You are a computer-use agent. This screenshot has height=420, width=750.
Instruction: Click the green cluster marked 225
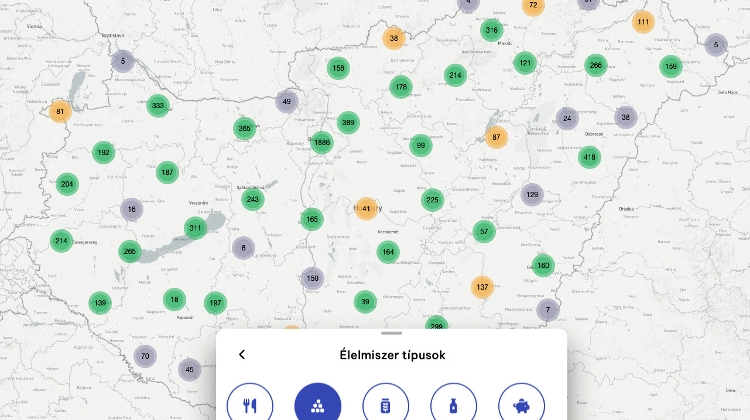coord(432,200)
